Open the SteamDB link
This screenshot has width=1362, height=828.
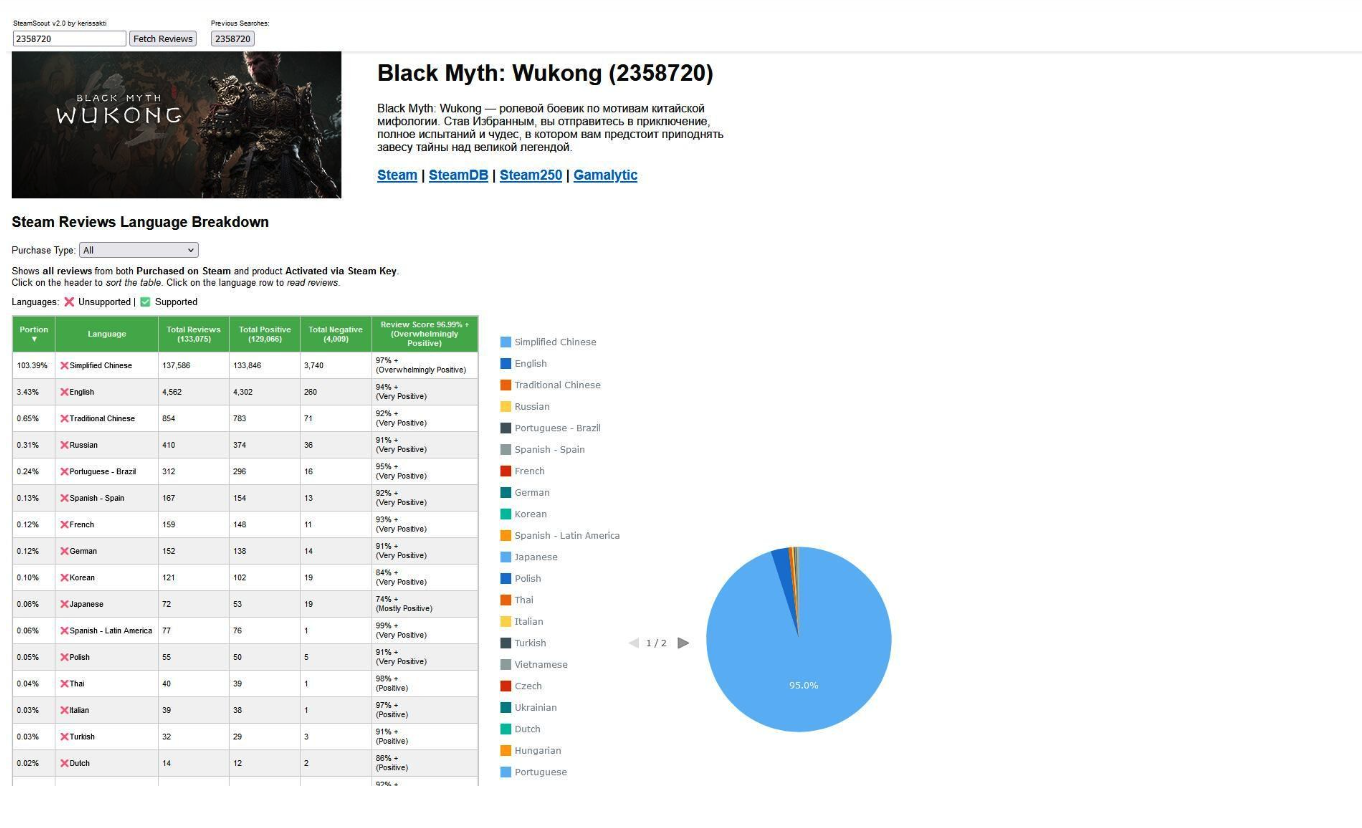coord(459,175)
